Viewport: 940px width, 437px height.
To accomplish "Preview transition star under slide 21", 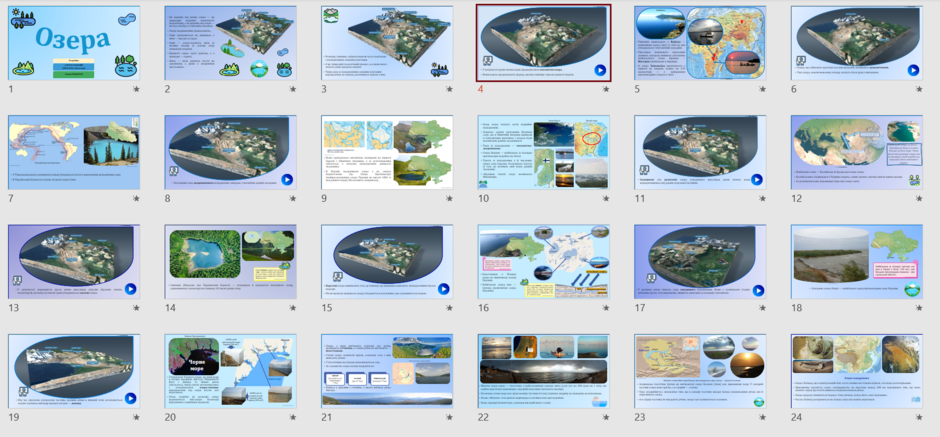I will coord(449,417).
